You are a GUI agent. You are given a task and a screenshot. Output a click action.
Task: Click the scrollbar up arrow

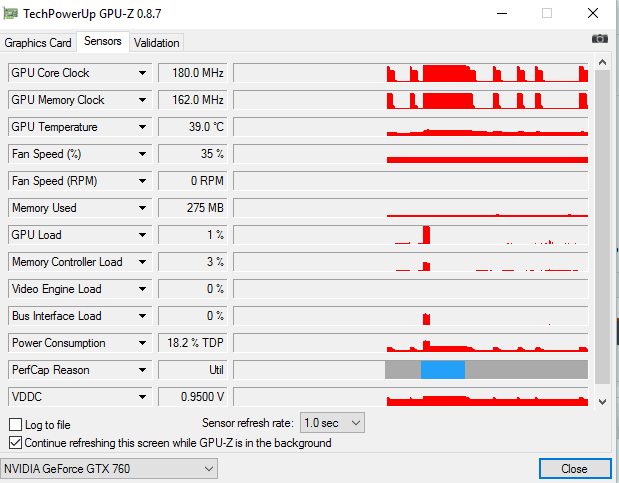pyautogui.click(x=602, y=62)
